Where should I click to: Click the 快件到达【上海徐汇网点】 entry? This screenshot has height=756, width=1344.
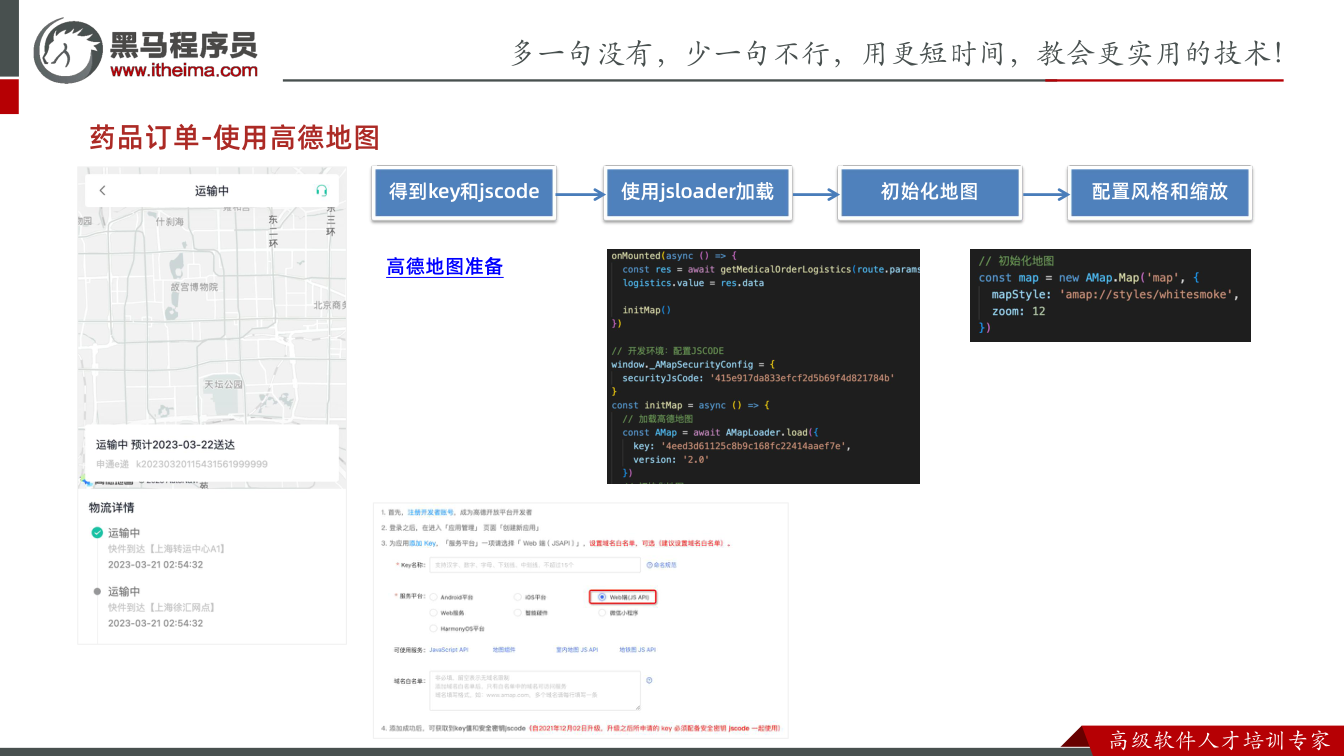[x=162, y=607]
